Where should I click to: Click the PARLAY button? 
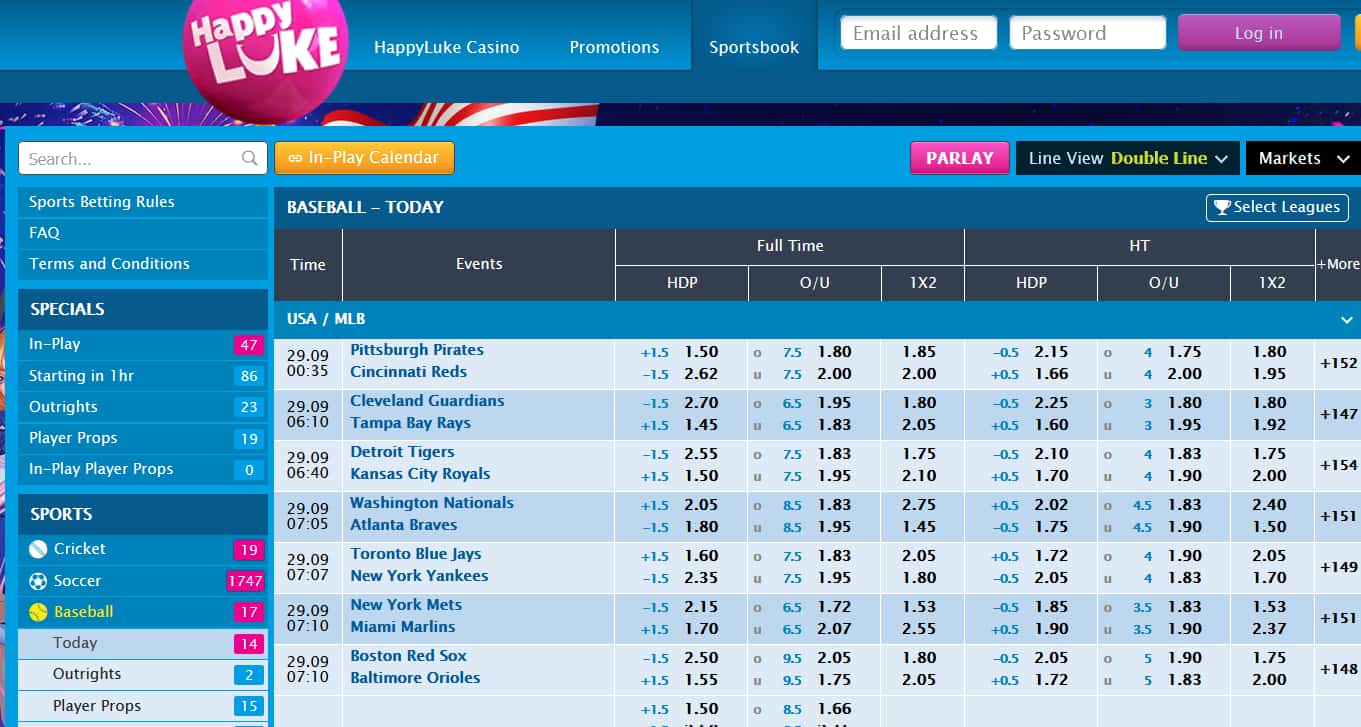(959, 158)
